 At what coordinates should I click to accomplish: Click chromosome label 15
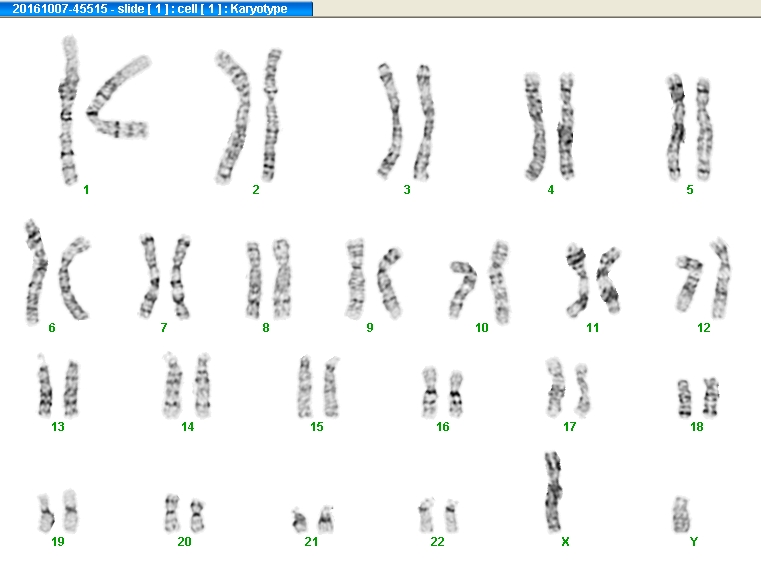click(316, 427)
